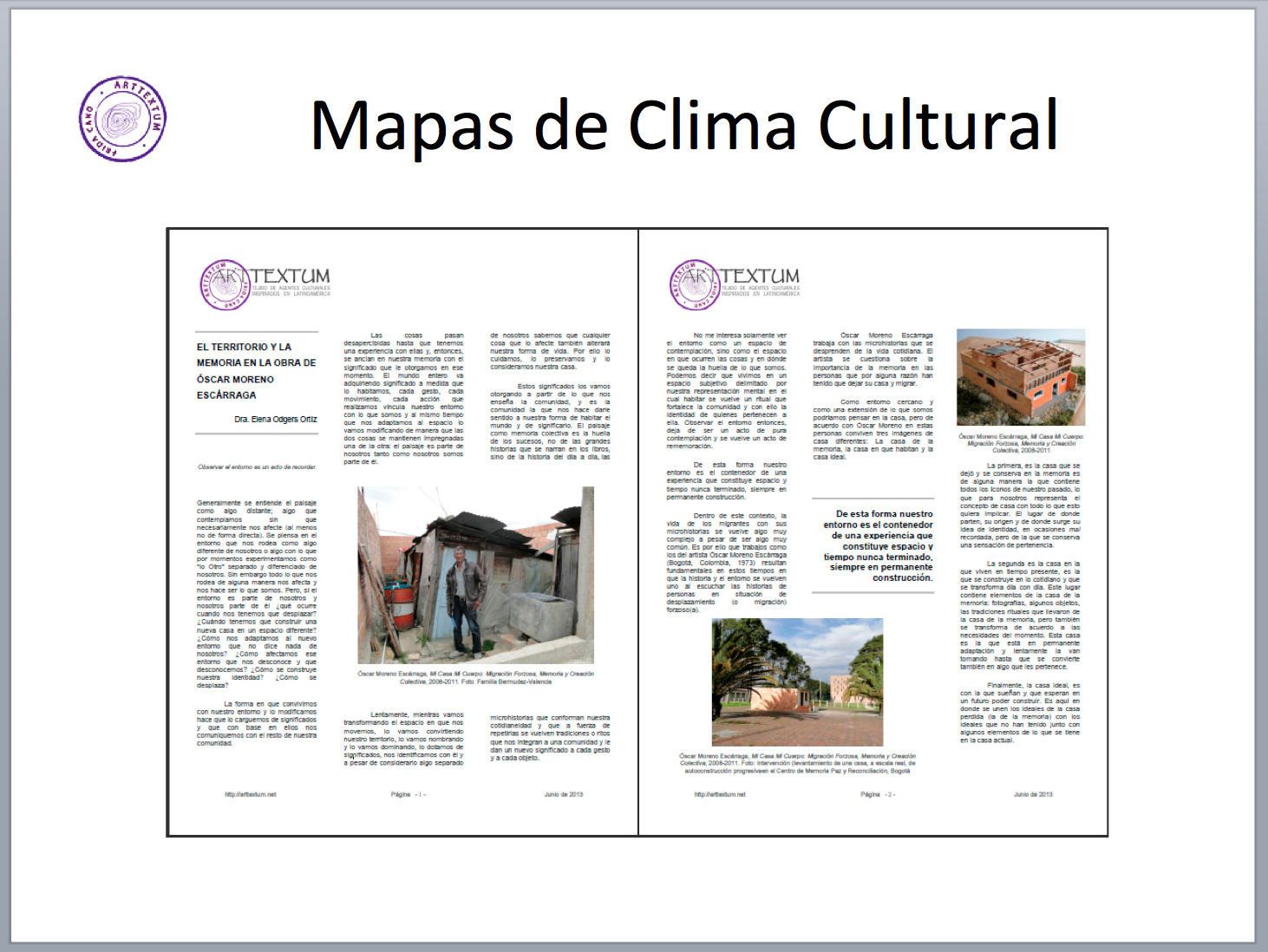The image size is (1268, 952).
Task: Select the bold pull quote "De esta forma nuestro entorno"
Action: click(878, 545)
